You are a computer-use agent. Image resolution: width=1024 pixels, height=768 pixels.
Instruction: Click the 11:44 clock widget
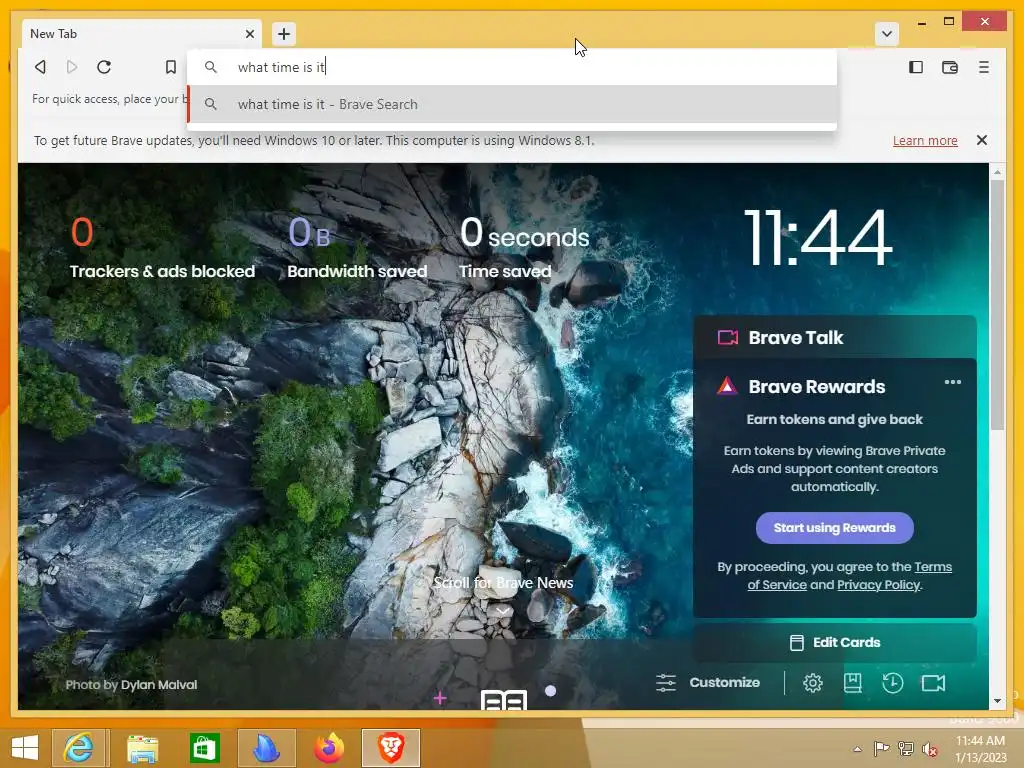click(818, 238)
